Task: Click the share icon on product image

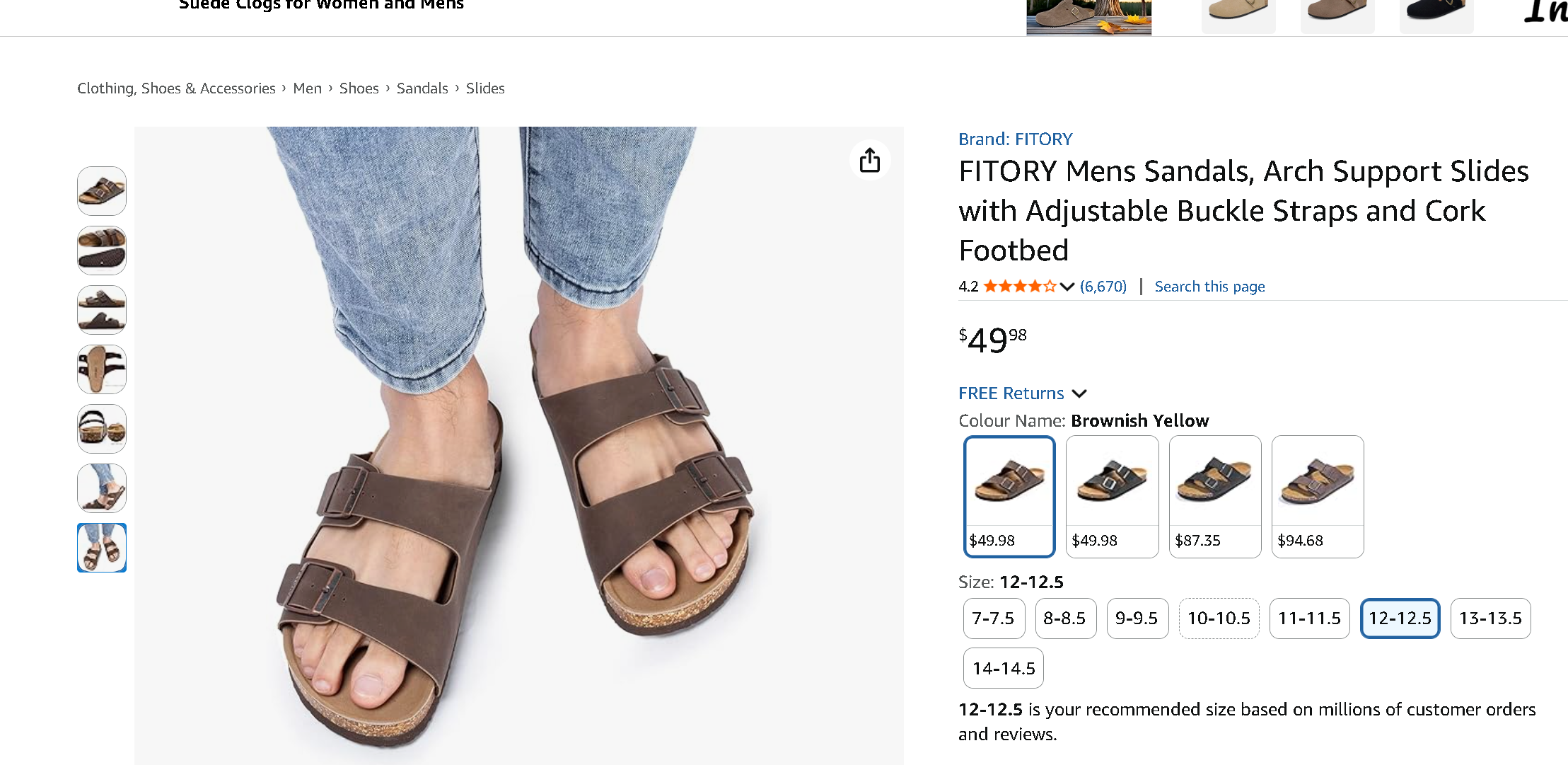Action: (x=869, y=161)
